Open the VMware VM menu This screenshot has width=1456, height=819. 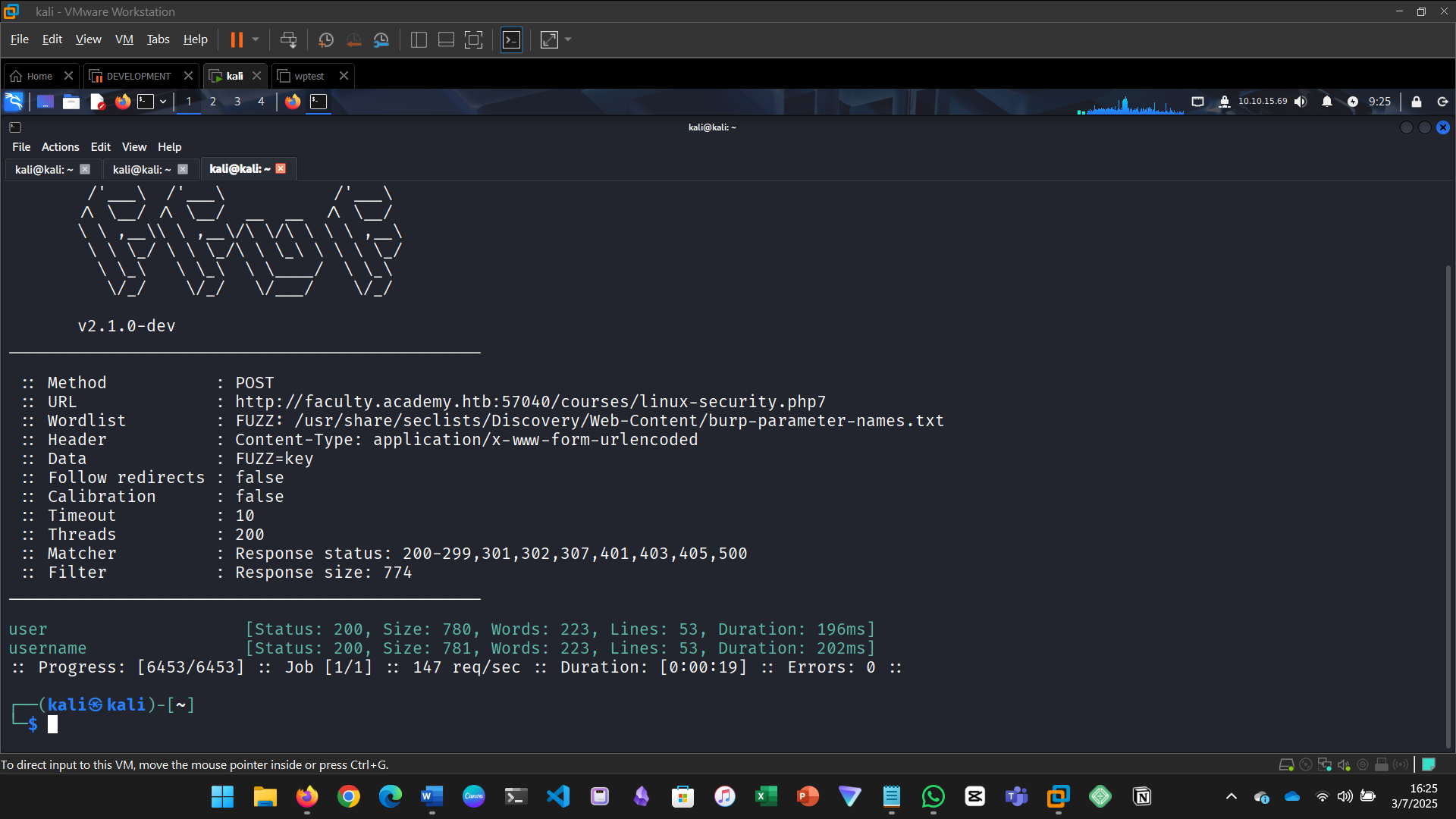(124, 39)
